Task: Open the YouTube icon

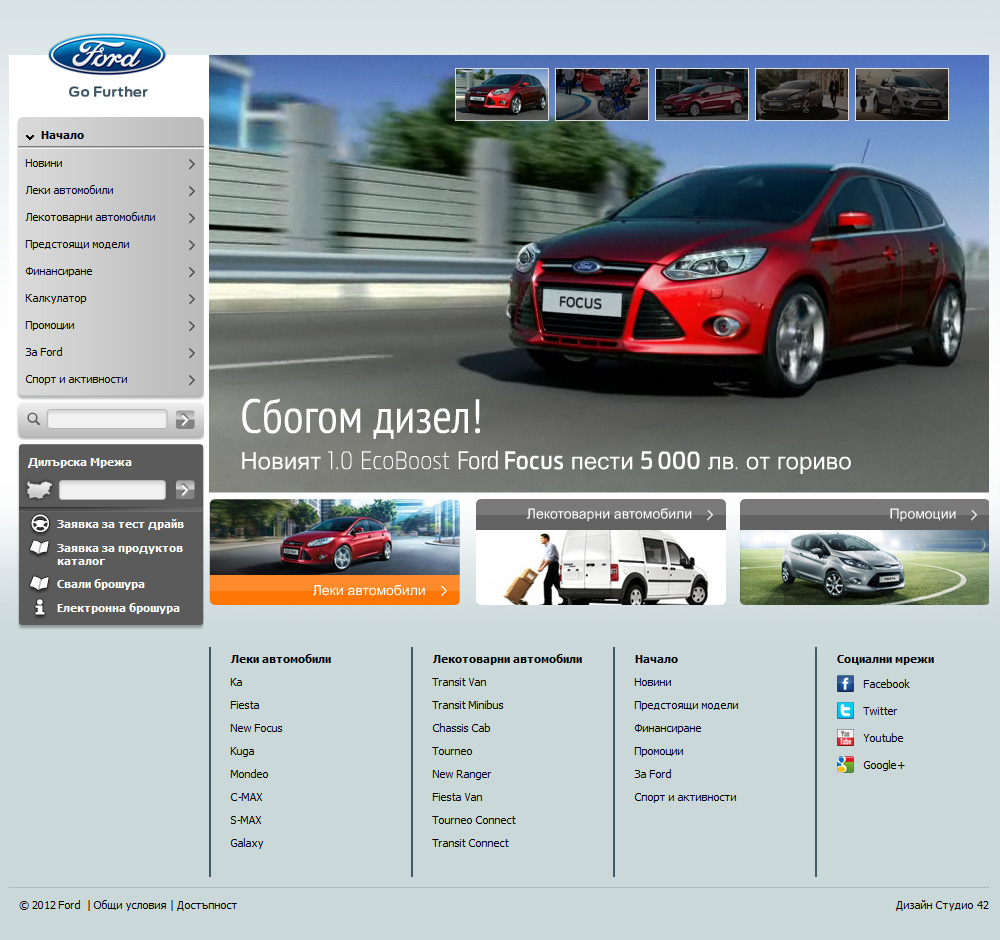Action: click(845, 738)
